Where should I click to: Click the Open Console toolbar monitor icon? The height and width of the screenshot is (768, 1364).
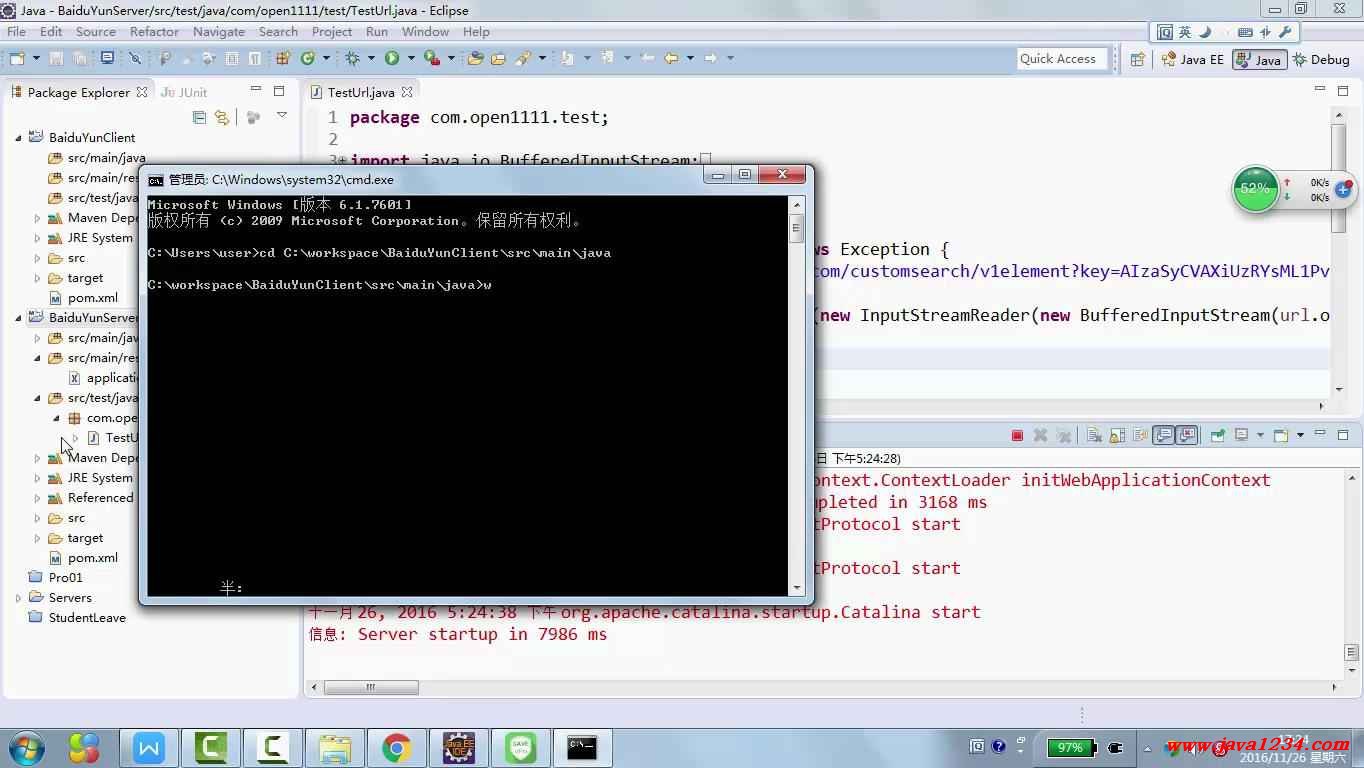107,58
